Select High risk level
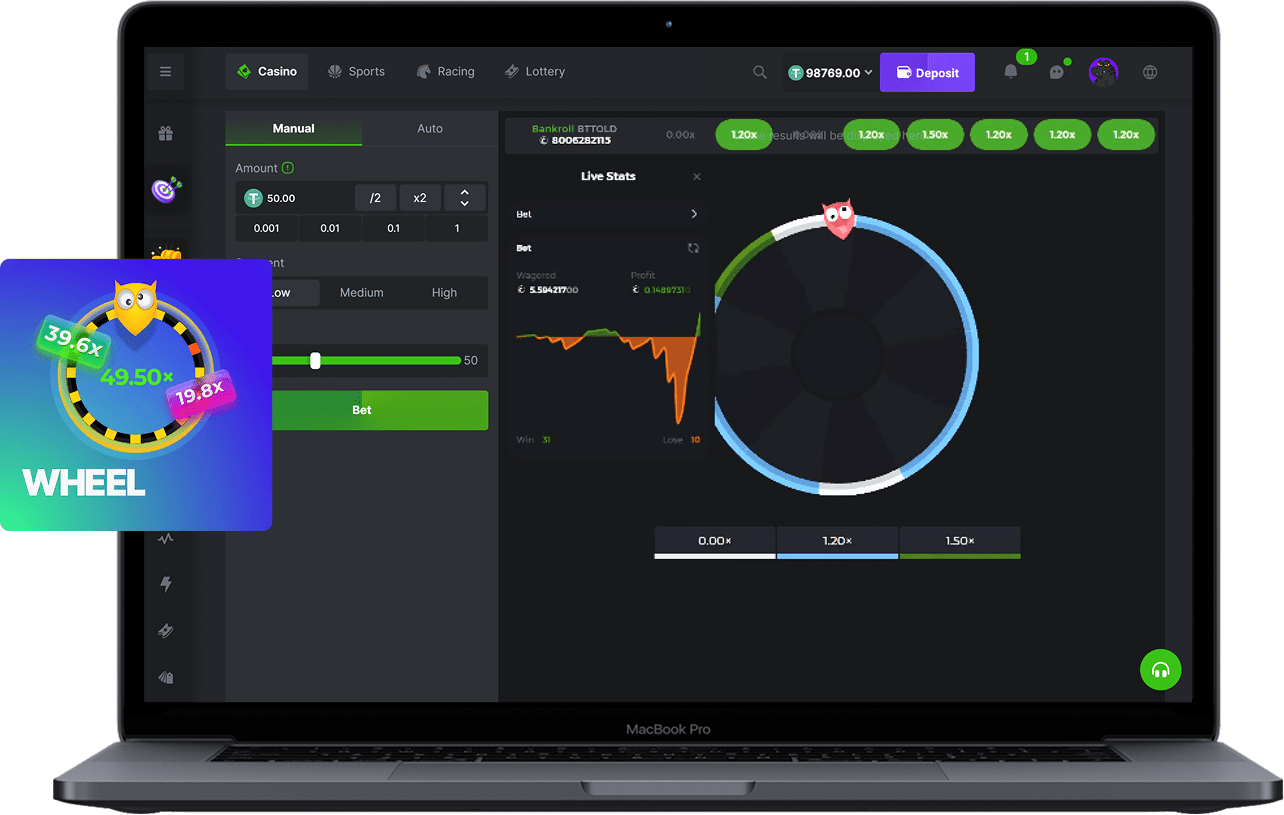 (444, 293)
